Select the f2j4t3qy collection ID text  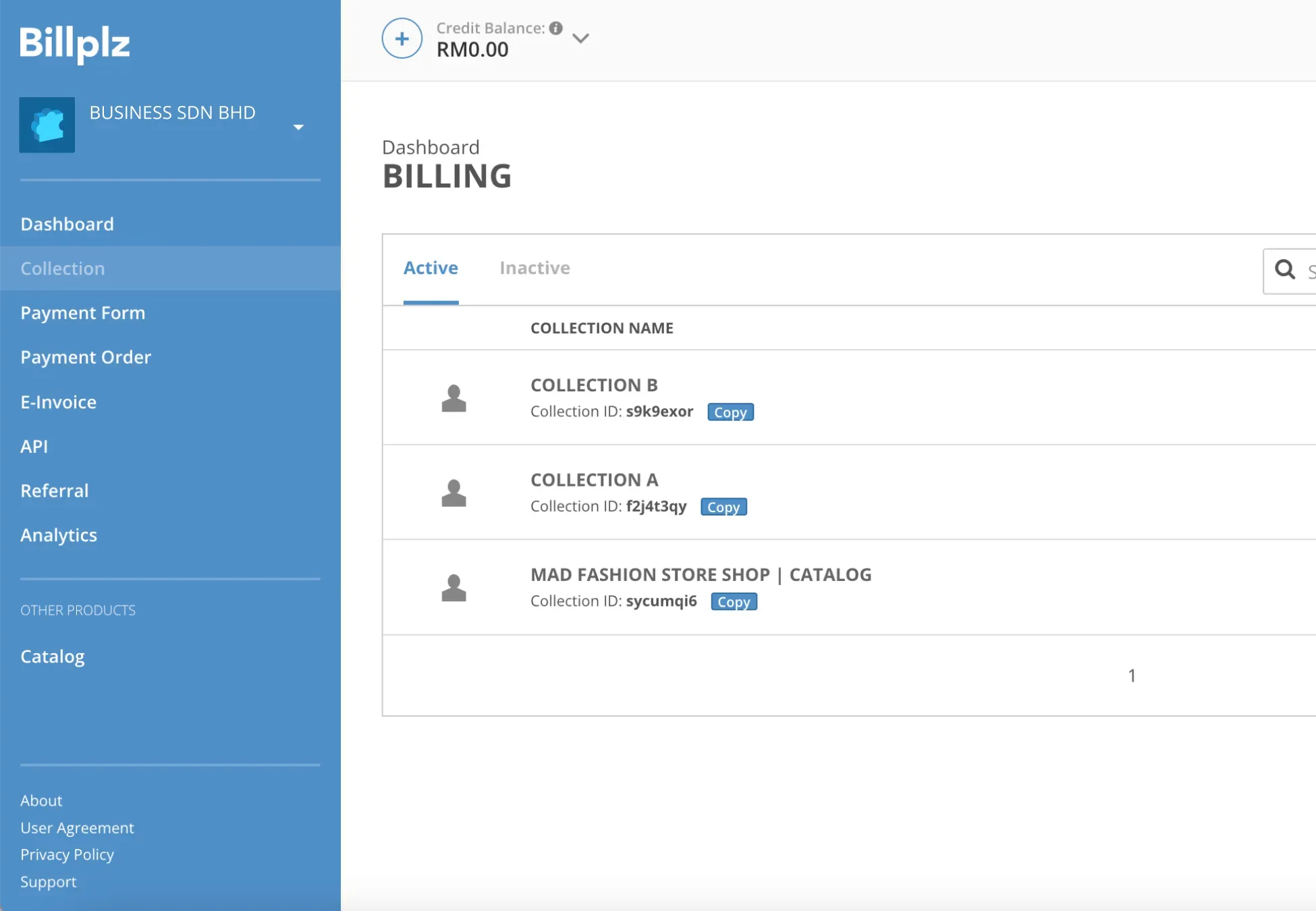tap(656, 506)
